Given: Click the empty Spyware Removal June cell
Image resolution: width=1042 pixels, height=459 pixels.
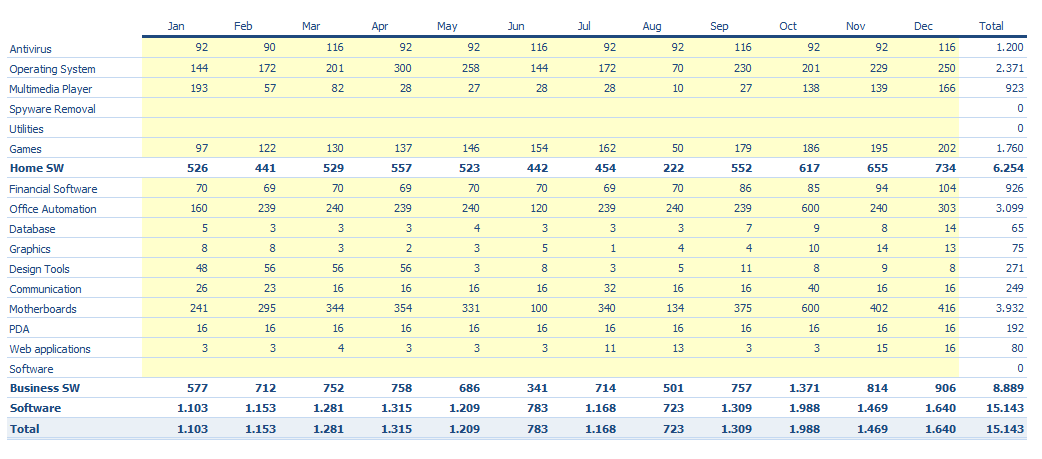Looking at the screenshot, I should (516, 109).
